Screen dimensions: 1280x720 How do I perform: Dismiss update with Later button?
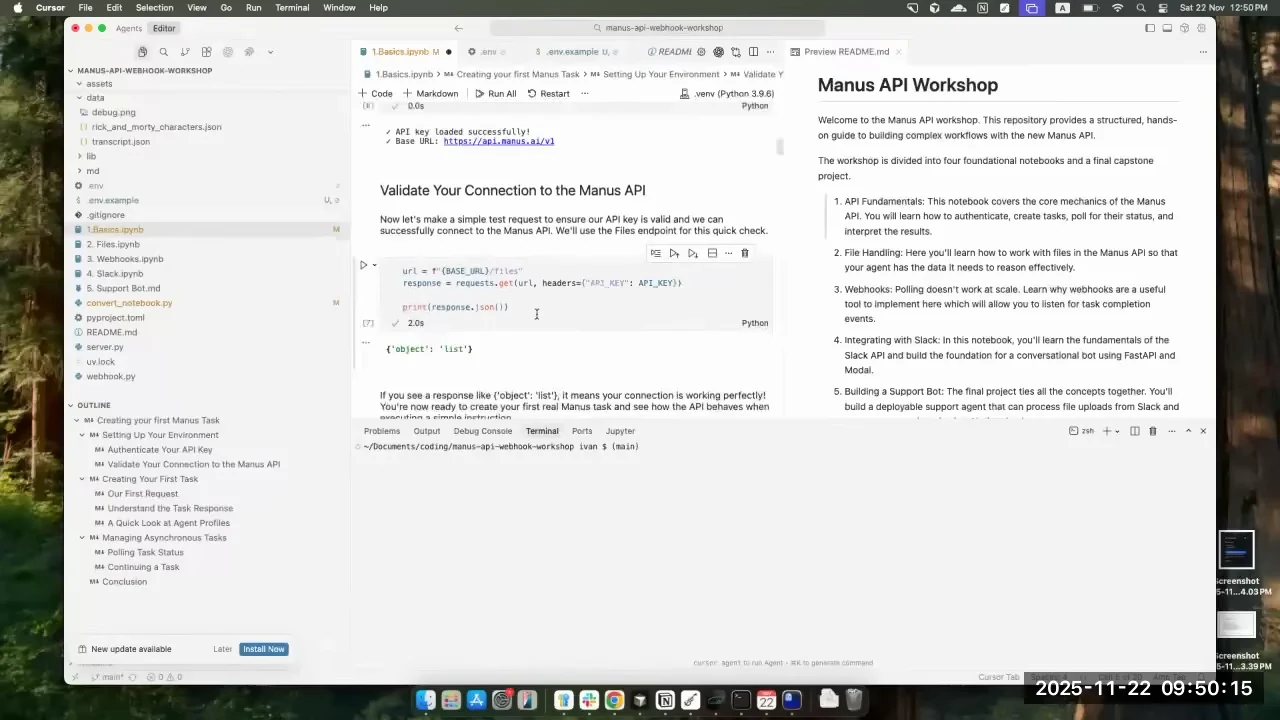(222, 649)
